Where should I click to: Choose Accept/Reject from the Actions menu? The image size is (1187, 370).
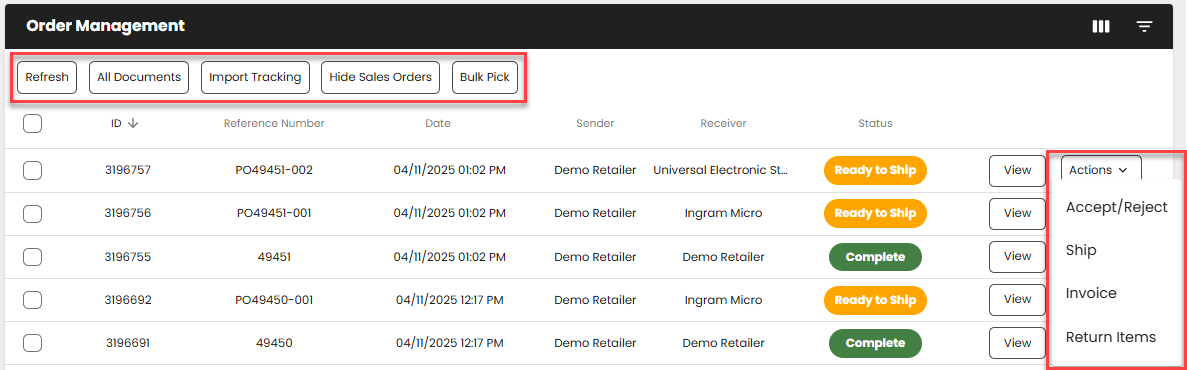1117,207
